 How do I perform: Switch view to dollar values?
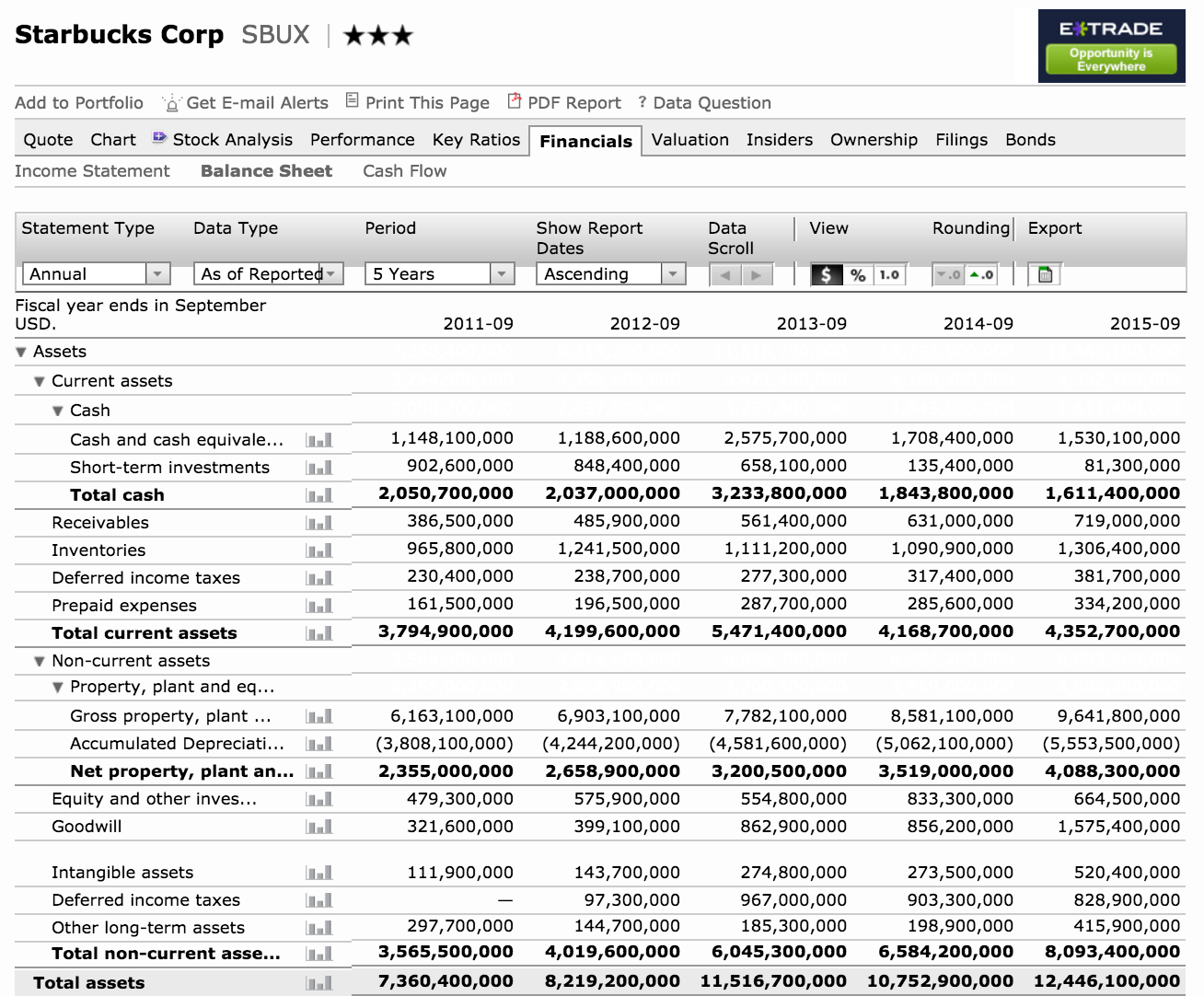826,274
